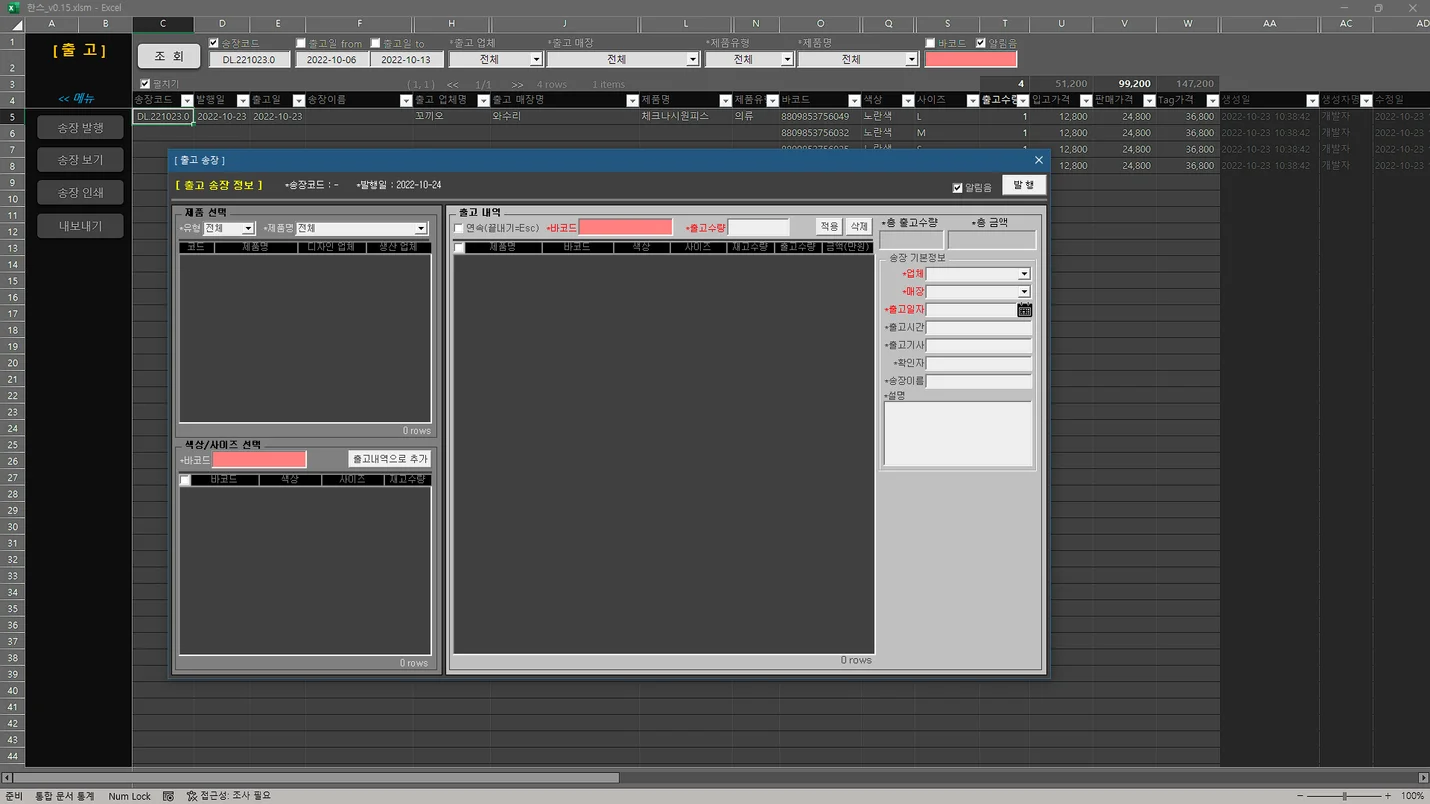Click the 출고일자 date field
Image resolution: width=1430 pixels, height=804 pixels.
click(971, 310)
